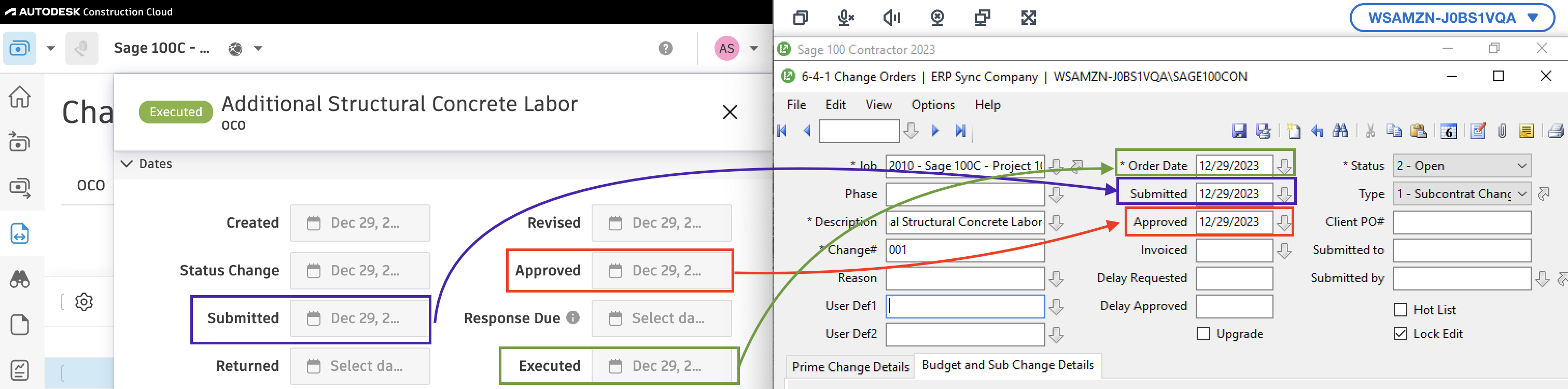Go to previous record arrow

click(x=807, y=131)
